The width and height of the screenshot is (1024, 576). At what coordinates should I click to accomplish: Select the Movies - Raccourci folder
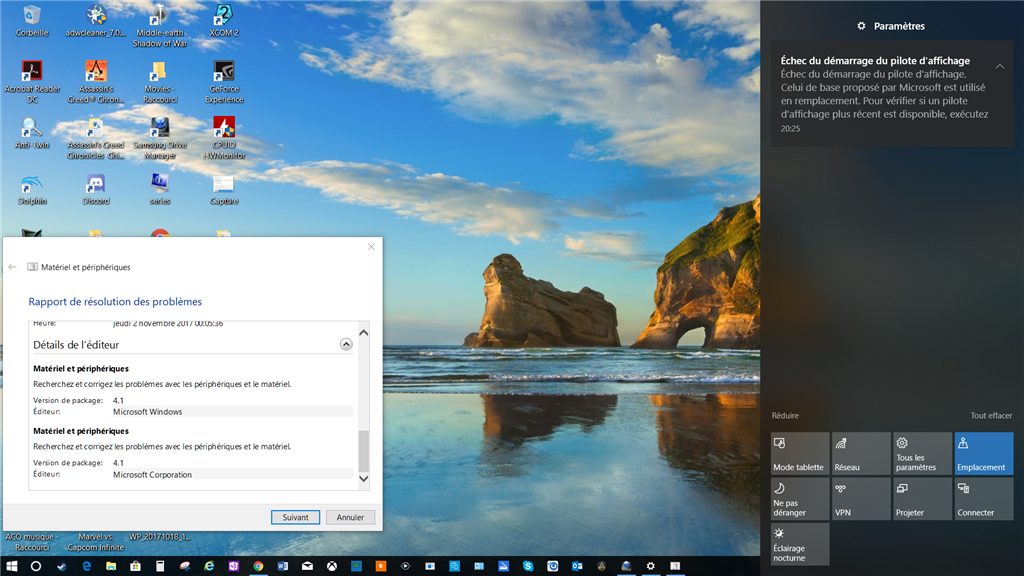(x=159, y=82)
